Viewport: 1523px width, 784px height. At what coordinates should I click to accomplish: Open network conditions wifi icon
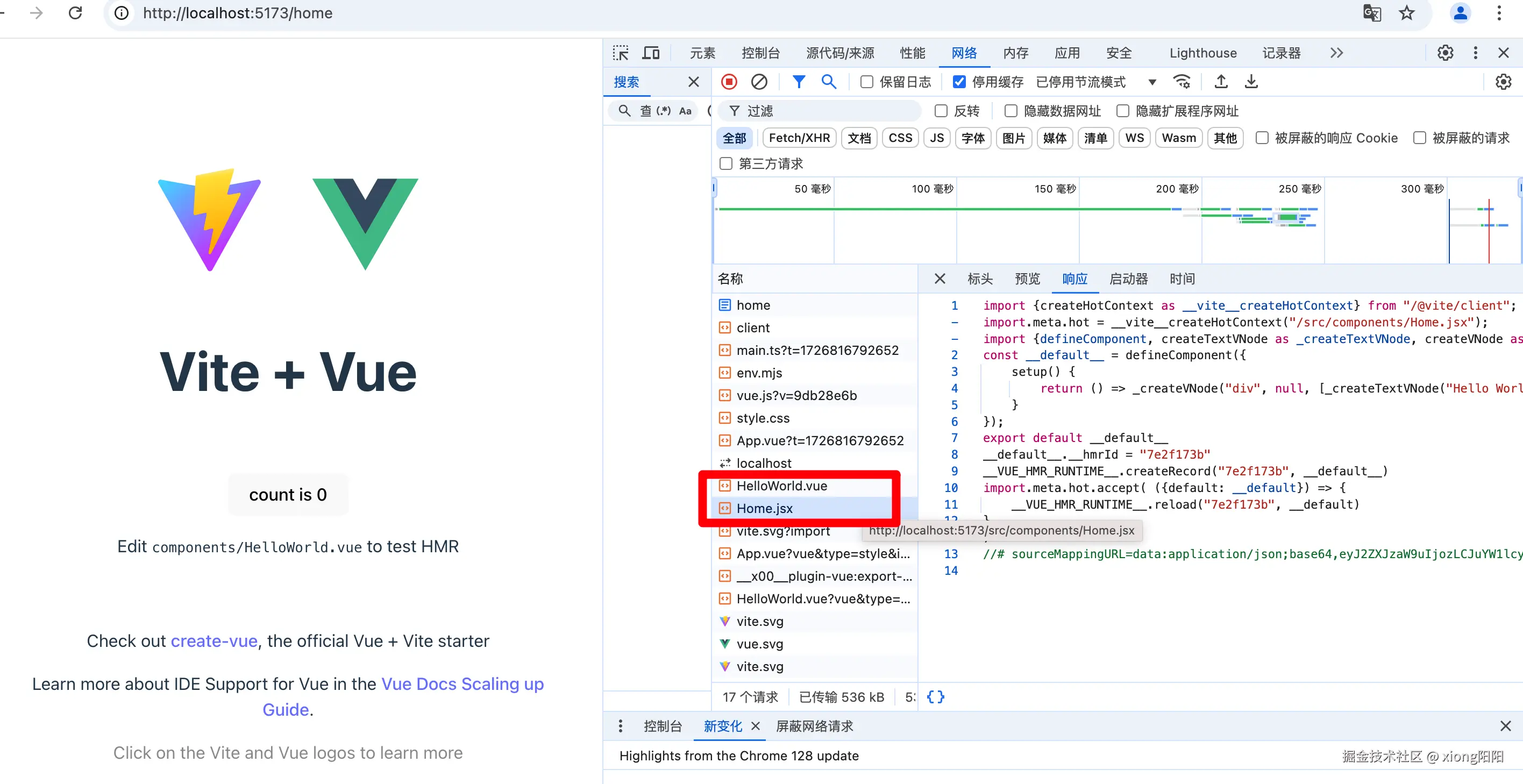pos(1182,82)
